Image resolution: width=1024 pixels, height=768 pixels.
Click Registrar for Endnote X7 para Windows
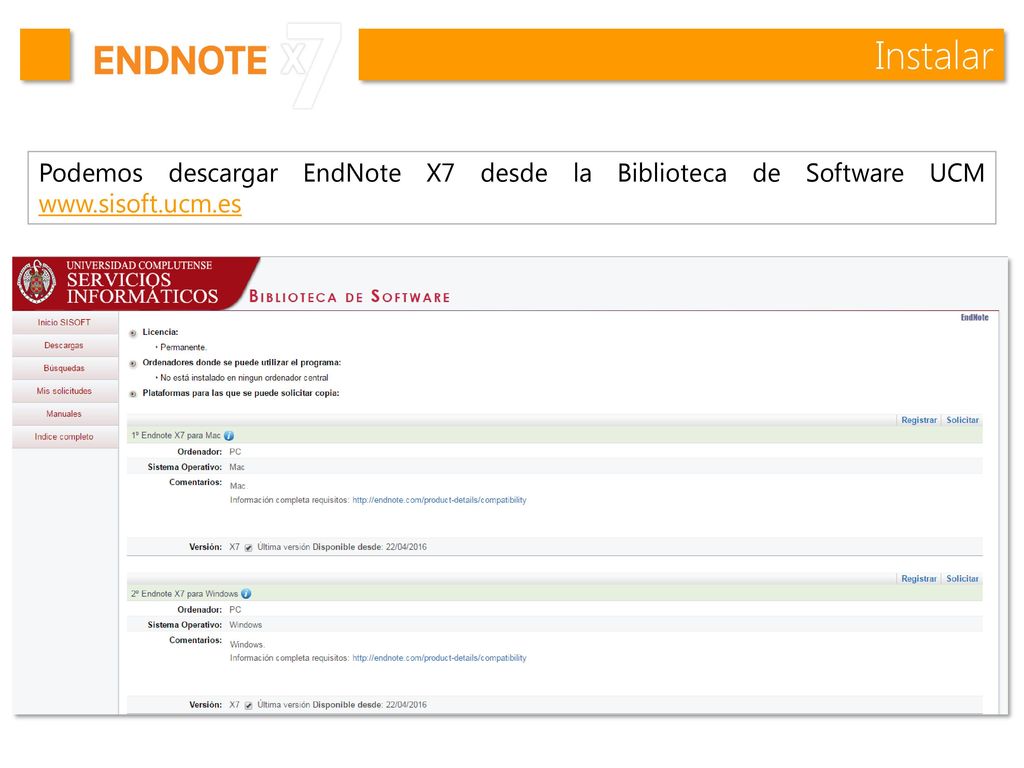coord(919,579)
